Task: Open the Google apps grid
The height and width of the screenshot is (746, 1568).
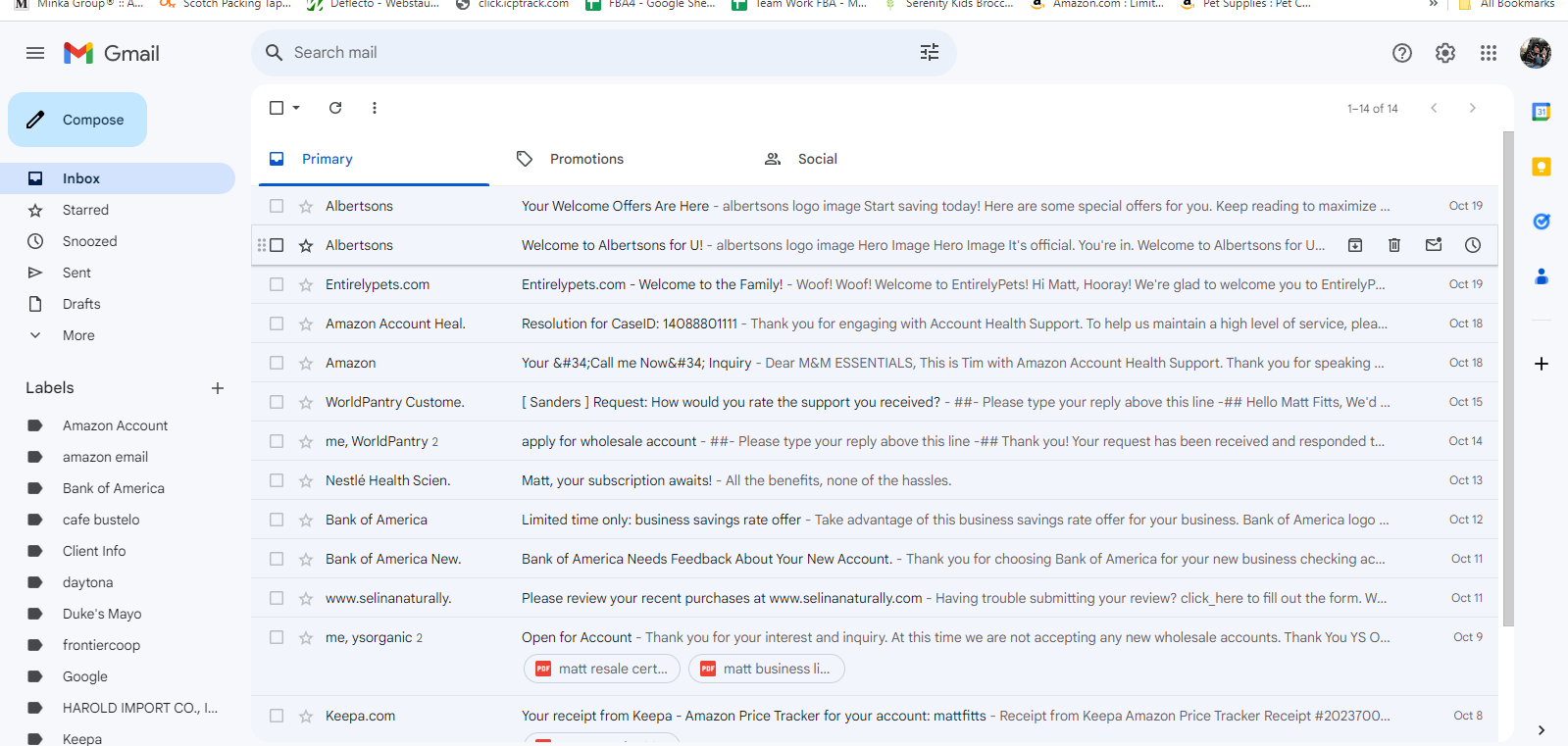Action: (1489, 53)
